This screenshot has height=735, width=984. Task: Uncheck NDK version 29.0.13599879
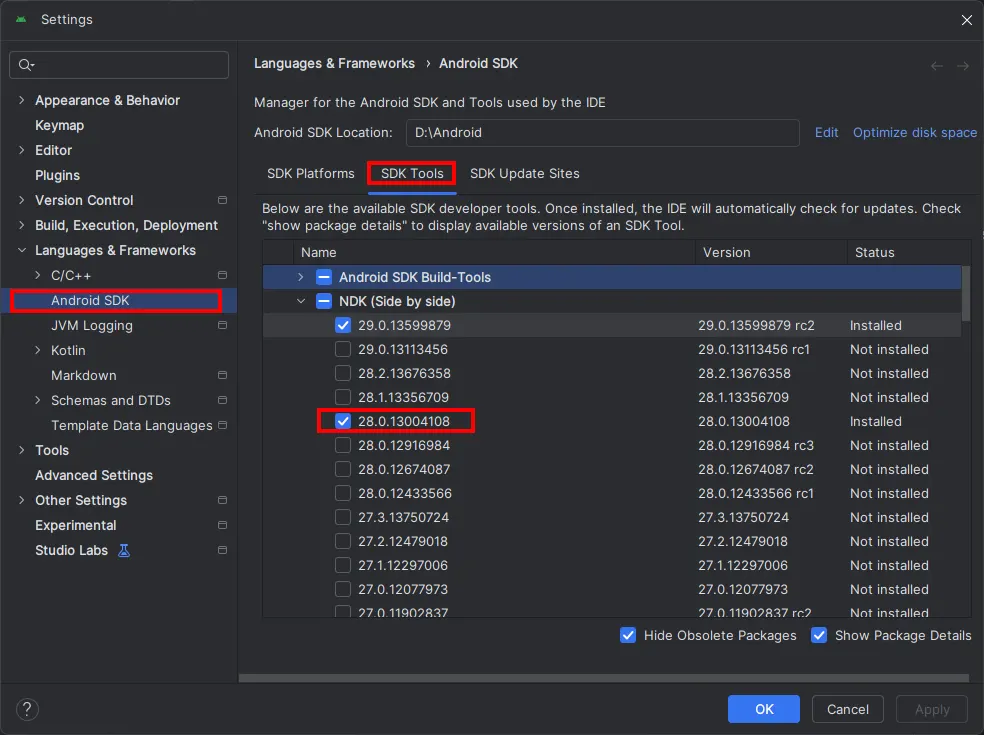pos(343,325)
